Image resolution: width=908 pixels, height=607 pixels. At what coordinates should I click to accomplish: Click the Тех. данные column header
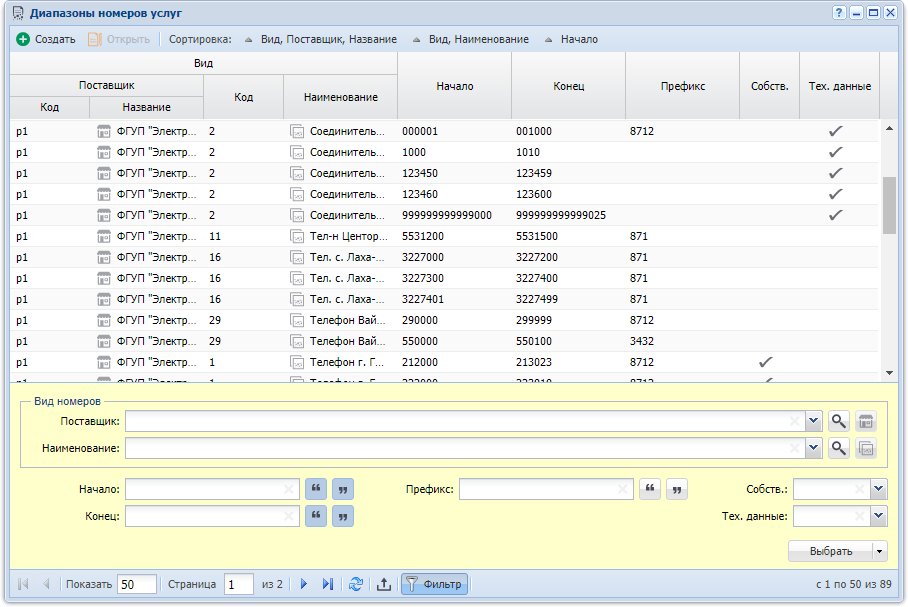(840, 86)
